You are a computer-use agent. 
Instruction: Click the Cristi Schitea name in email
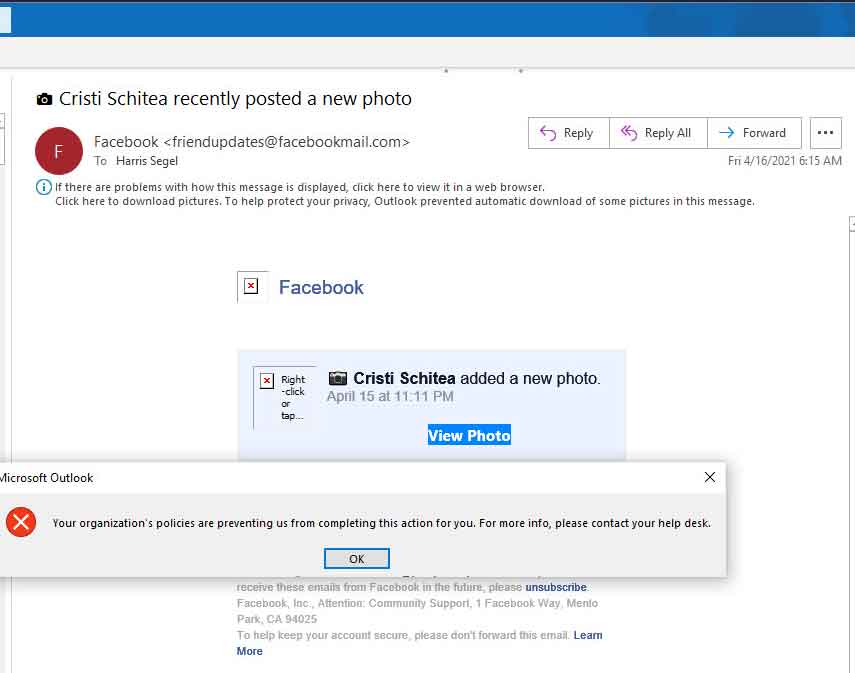[x=404, y=378]
